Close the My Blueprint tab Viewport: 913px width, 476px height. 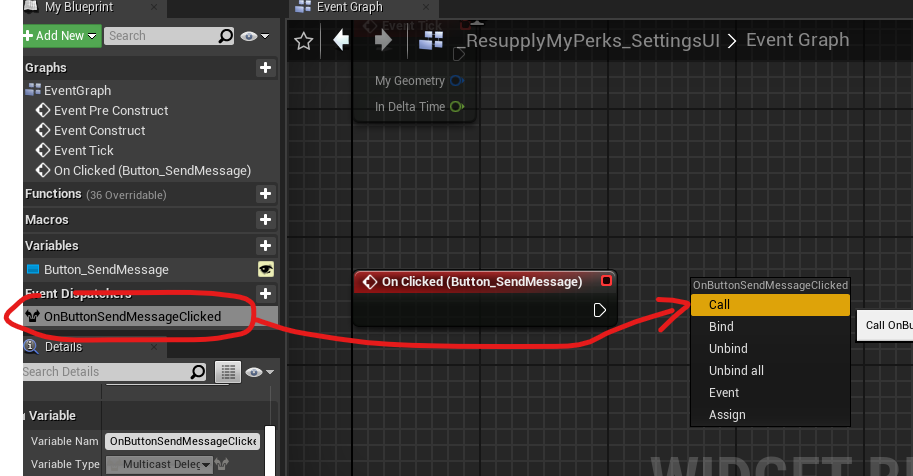click(154, 7)
